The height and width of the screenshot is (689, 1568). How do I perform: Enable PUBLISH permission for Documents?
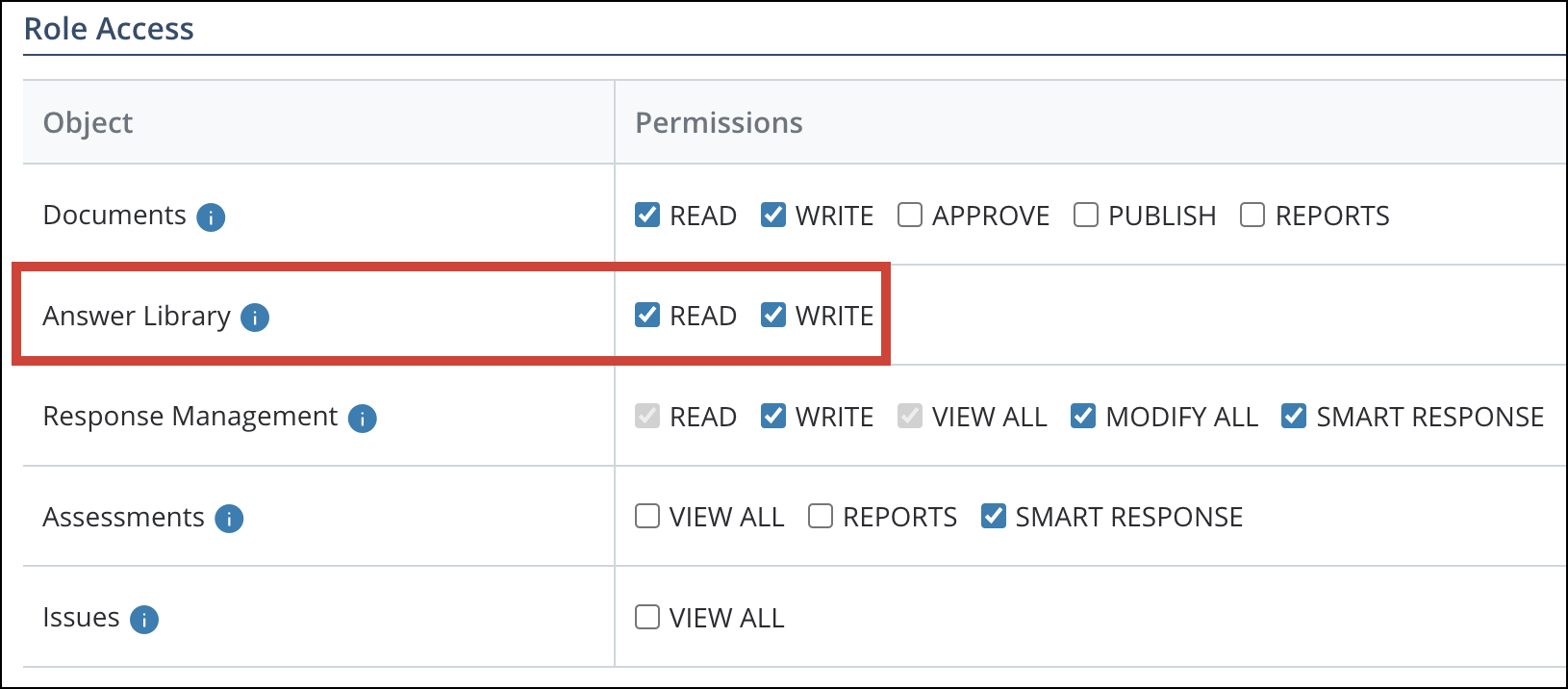[x=1085, y=216]
